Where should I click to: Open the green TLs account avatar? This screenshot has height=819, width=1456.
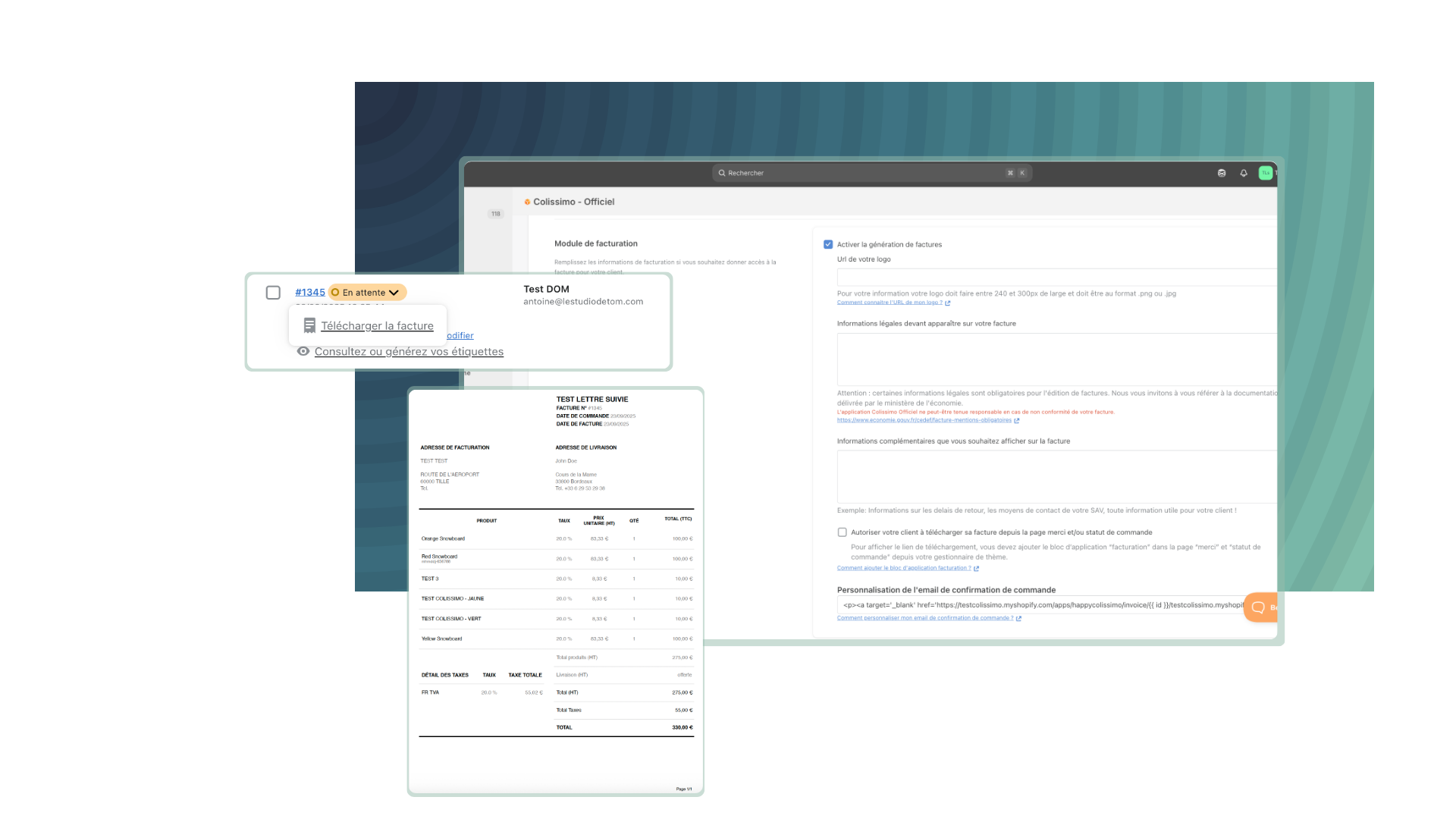tap(1265, 173)
